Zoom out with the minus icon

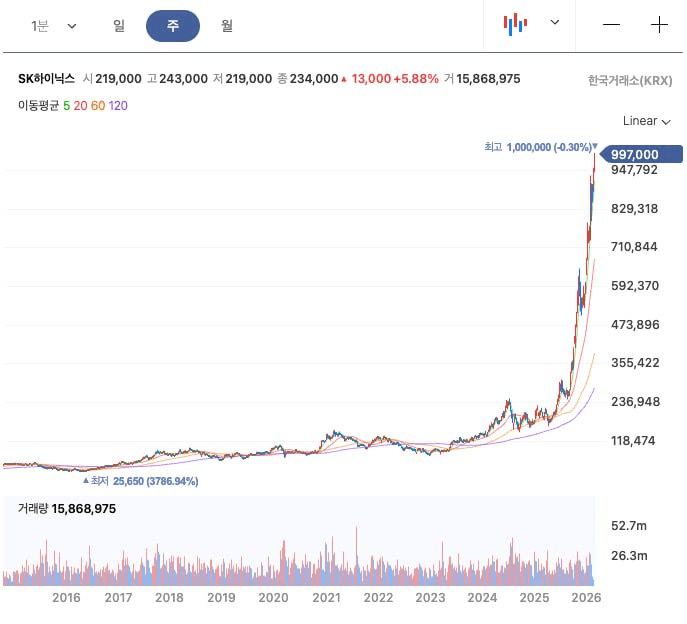pos(612,25)
